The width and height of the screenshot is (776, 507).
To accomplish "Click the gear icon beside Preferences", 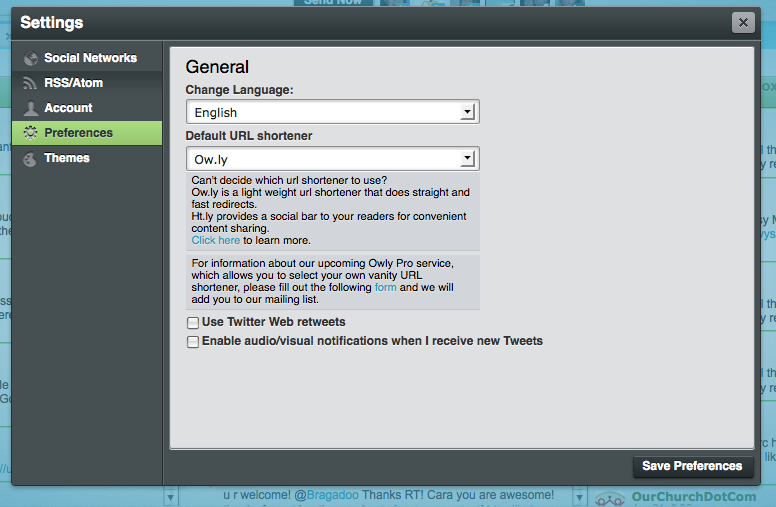I will click(x=31, y=133).
